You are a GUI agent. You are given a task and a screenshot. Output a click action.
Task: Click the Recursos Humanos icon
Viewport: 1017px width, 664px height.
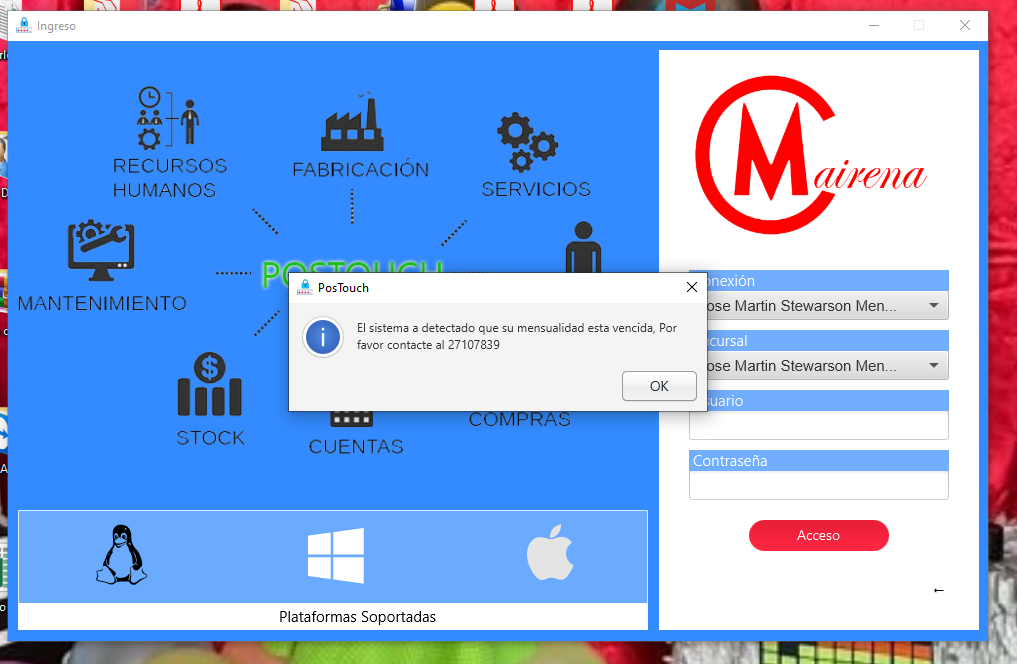pos(167,117)
